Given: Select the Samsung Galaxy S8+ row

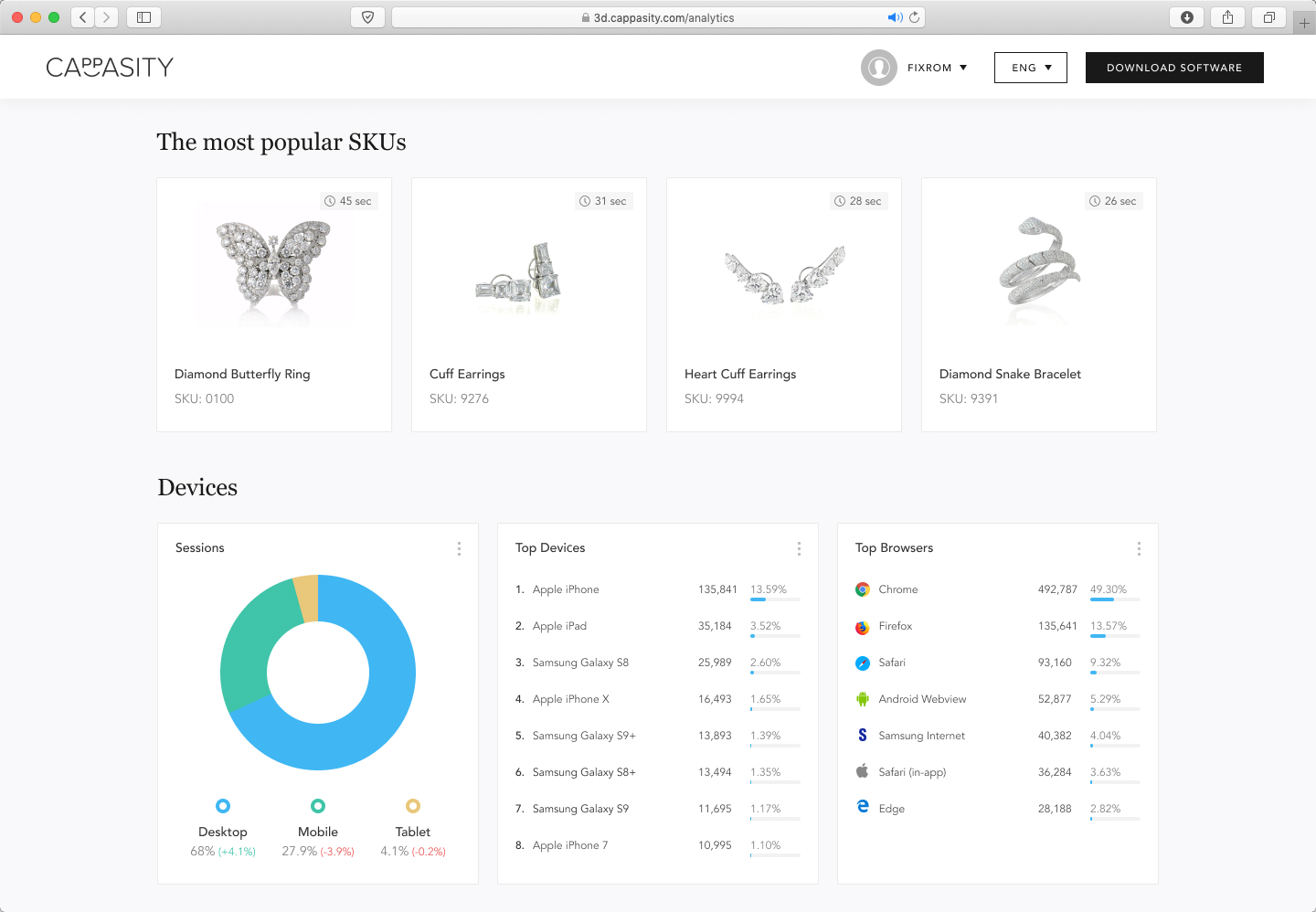Looking at the screenshot, I should (x=658, y=773).
